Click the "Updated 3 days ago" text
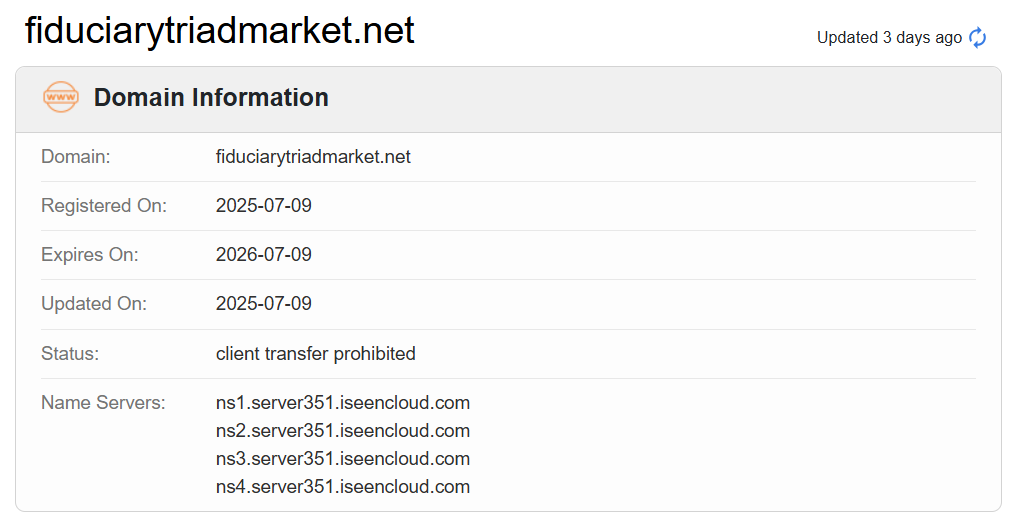 [x=889, y=38]
